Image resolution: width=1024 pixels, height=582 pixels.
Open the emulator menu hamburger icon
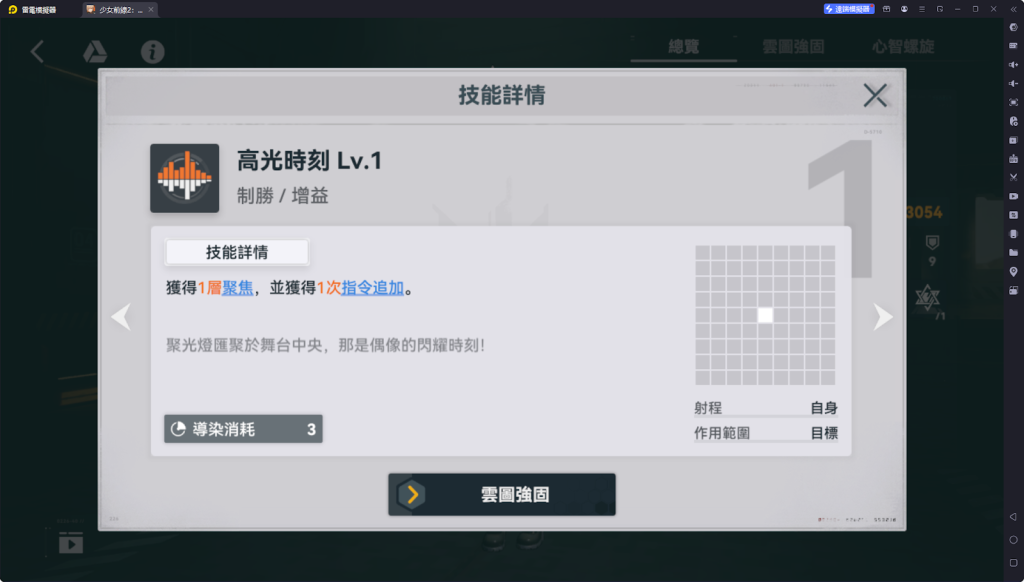pyautogui.click(x=921, y=9)
